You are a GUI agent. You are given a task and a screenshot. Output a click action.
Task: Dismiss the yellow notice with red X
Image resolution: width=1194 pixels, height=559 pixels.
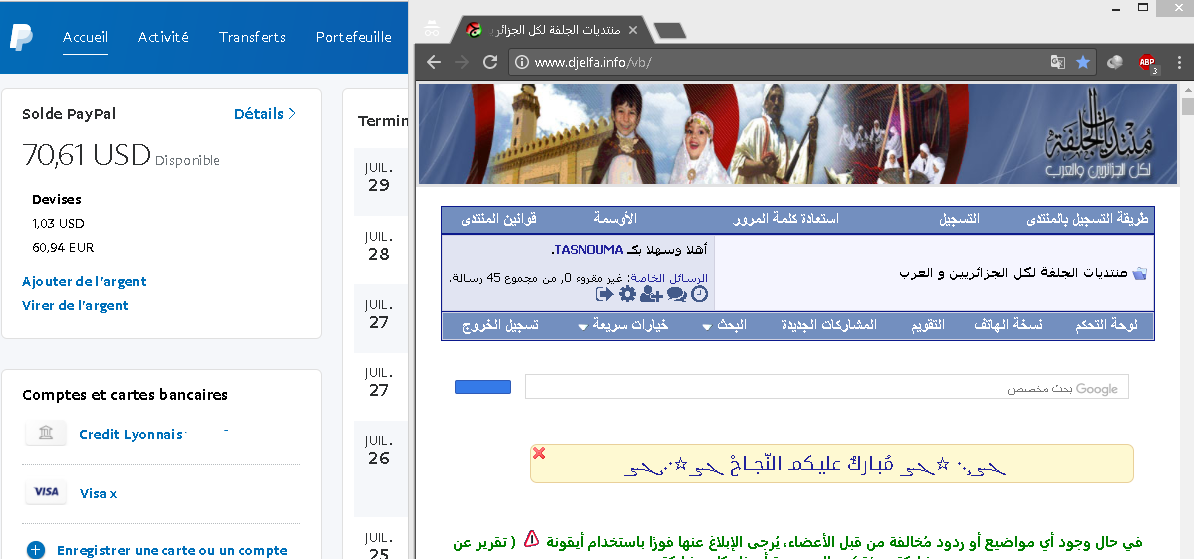(539, 453)
